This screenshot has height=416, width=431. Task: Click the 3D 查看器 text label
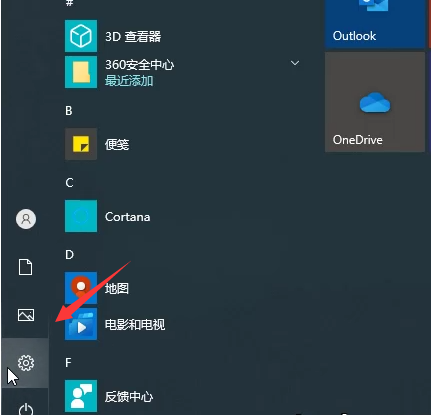pos(133,36)
